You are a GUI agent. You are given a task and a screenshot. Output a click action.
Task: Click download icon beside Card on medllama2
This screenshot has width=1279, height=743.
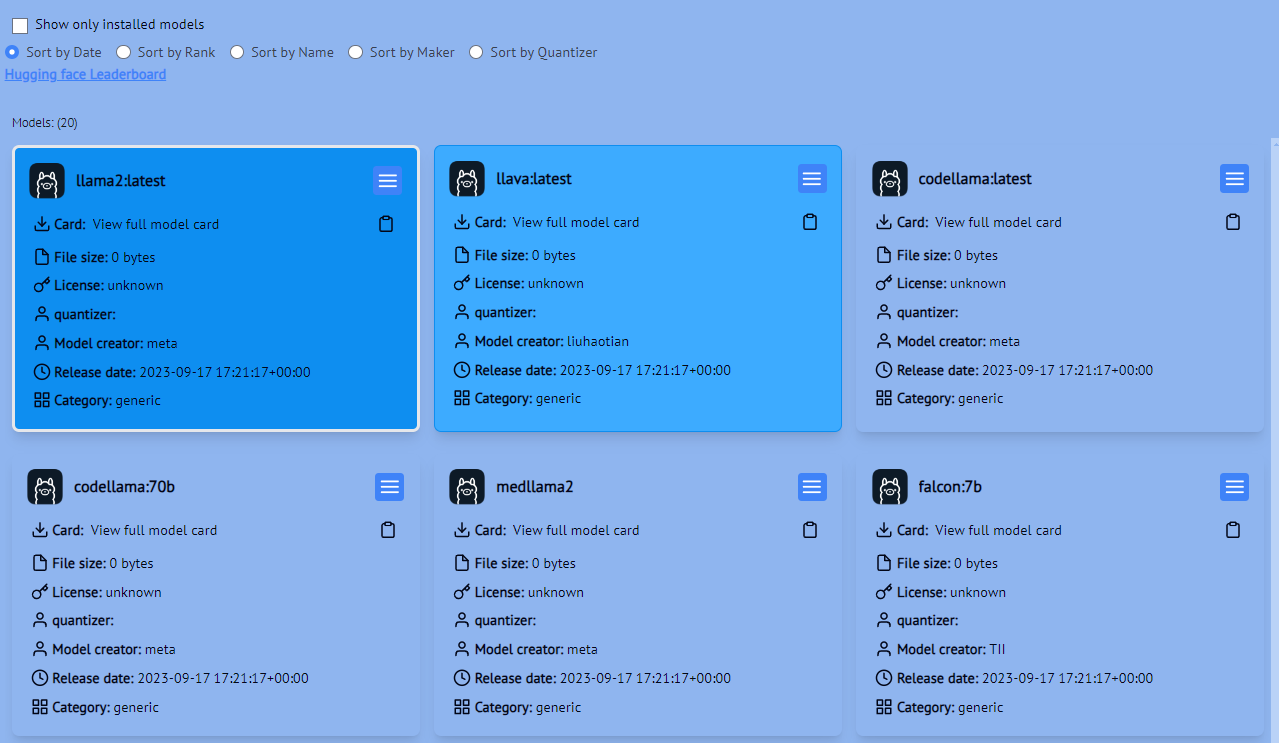coord(462,529)
